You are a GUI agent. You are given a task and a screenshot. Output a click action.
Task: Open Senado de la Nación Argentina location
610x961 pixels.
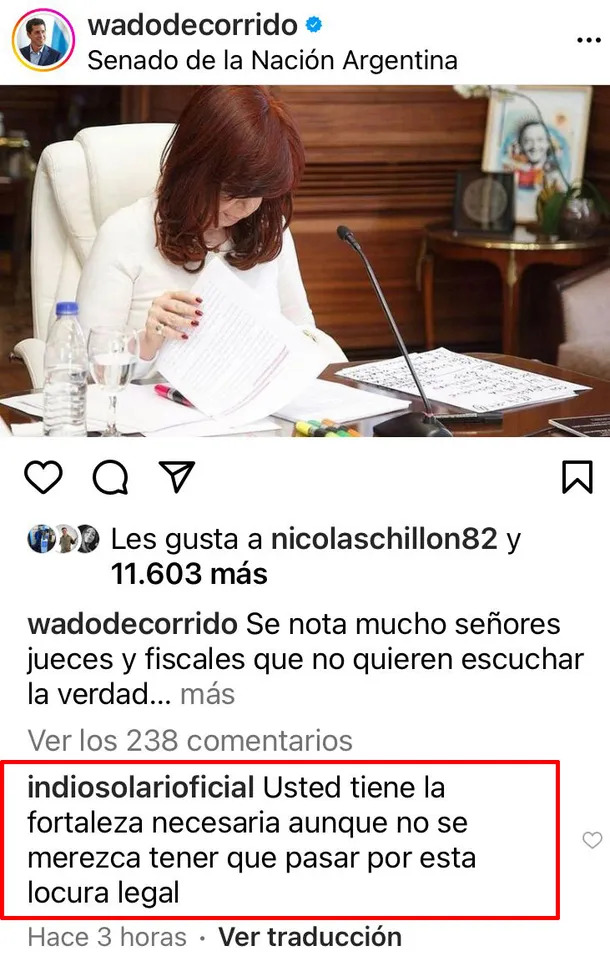click(272, 61)
